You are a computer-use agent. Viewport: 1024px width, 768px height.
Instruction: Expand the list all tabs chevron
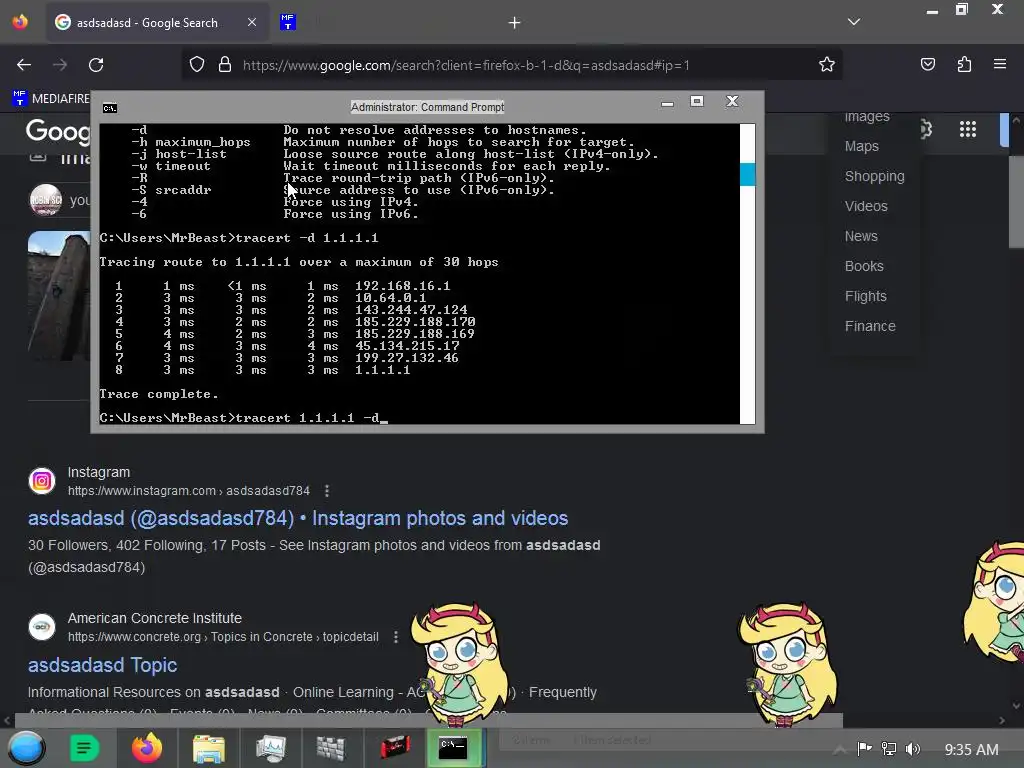point(854,22)
